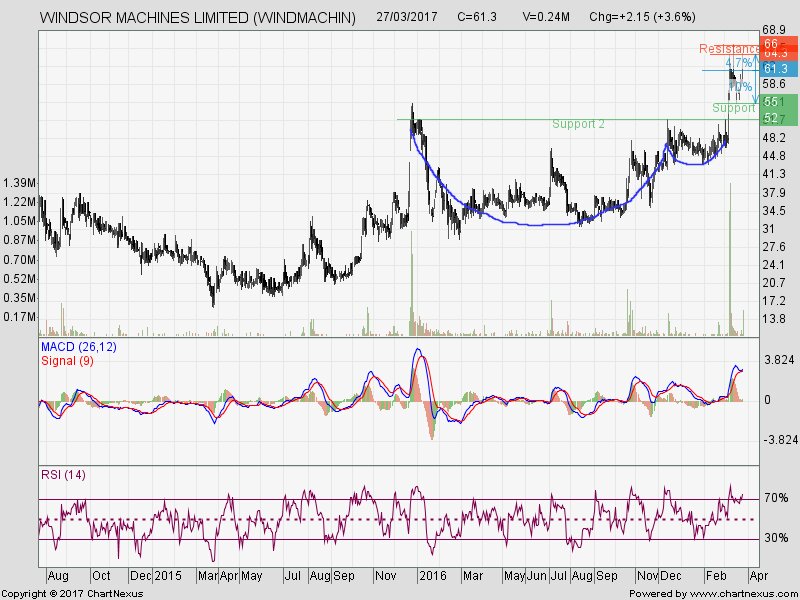Click the 0.52M volume axis label
Screen dimensions: 800x600
point(19,279)
